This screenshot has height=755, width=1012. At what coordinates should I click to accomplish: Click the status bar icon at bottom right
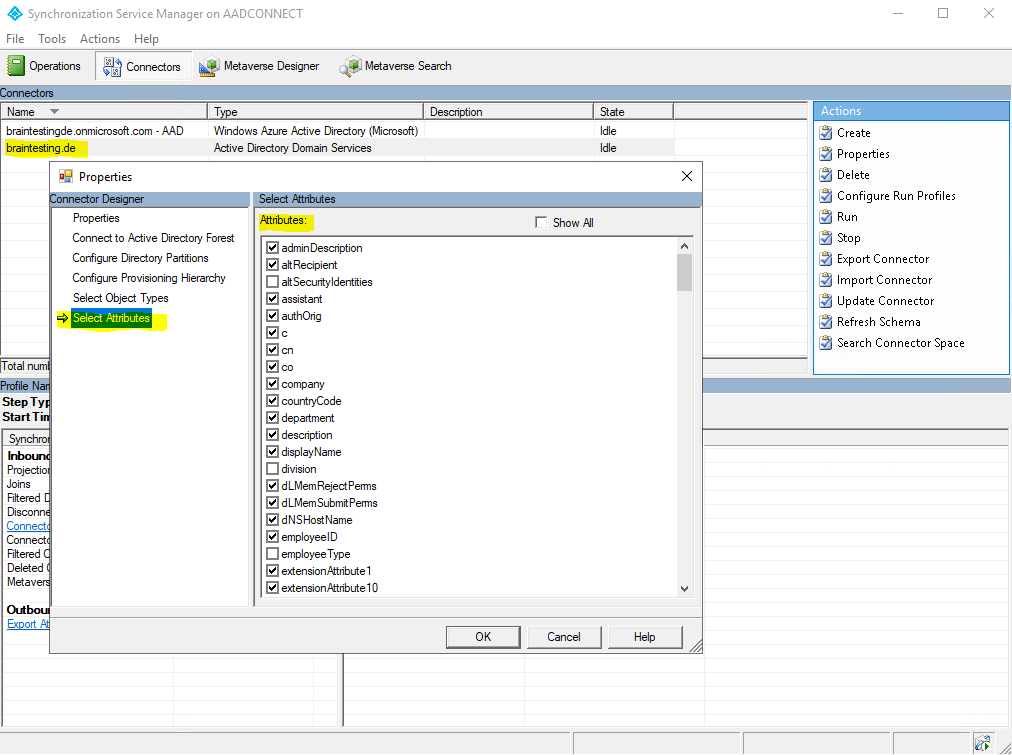982,743
